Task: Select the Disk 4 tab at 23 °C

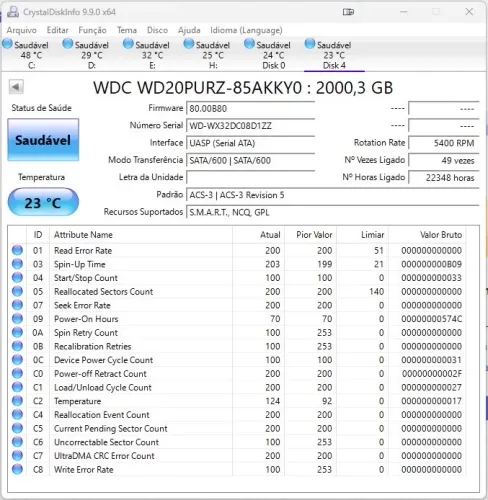Action: [x=334, y=55]
